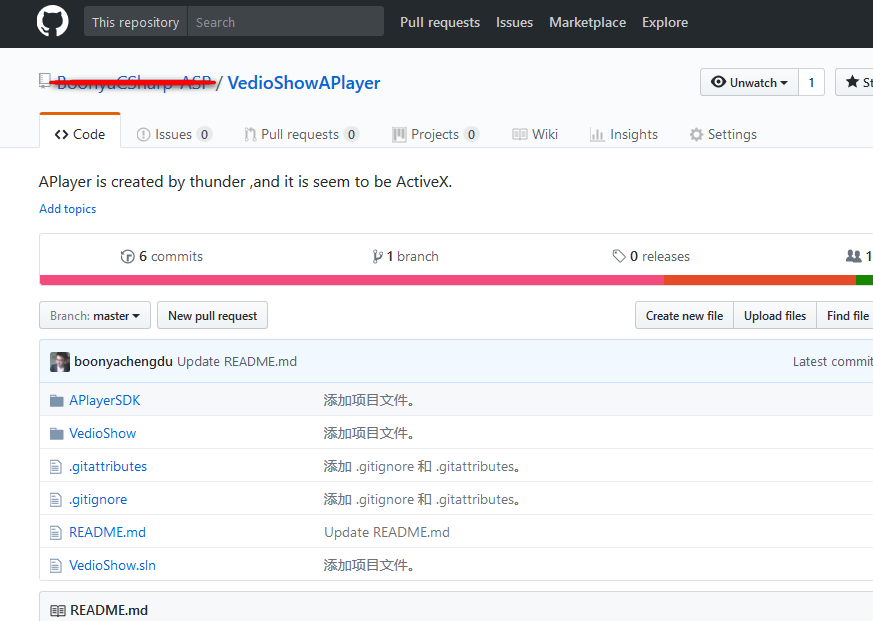Click boonyachengdu's avatar thumbnail
This screenshot has height=621, width=873.
click(60, 361)
